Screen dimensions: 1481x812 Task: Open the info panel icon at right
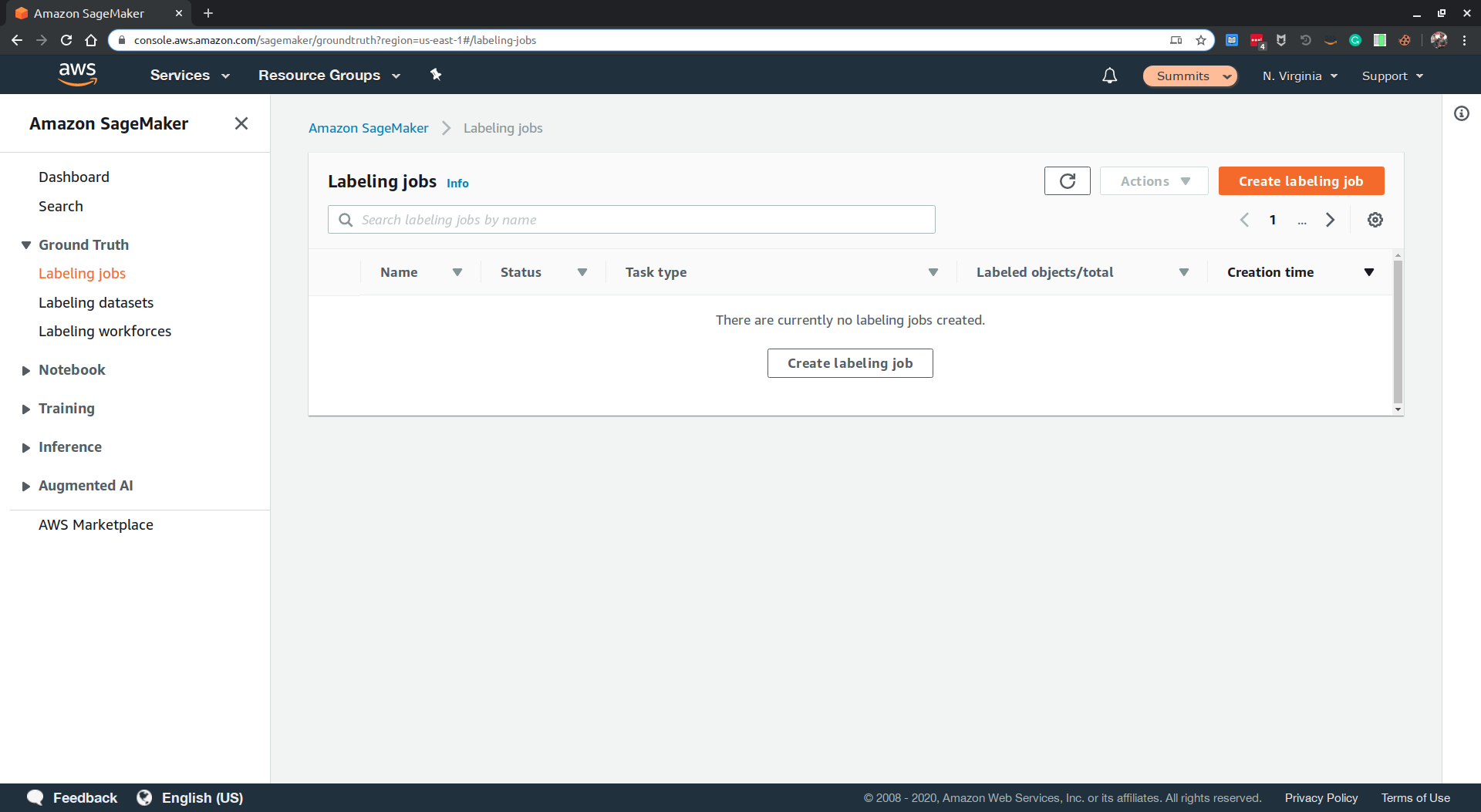point(1461,113)
